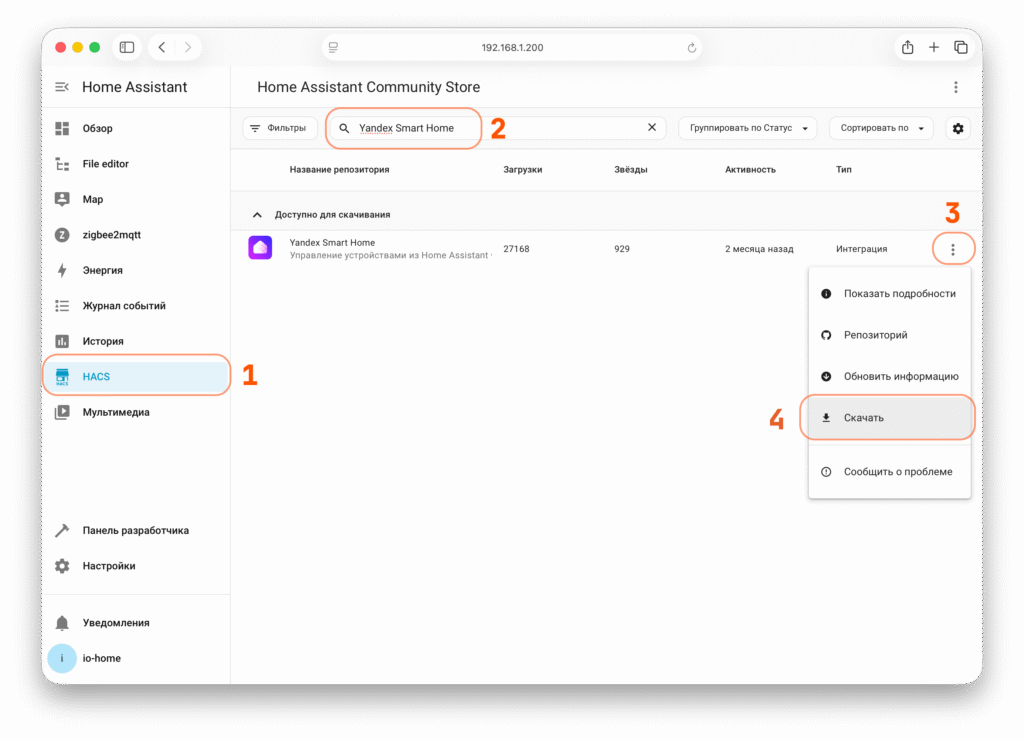
Task: Select Скачать from the context menu
Action: pyautogui.click(x=863, y=418)
